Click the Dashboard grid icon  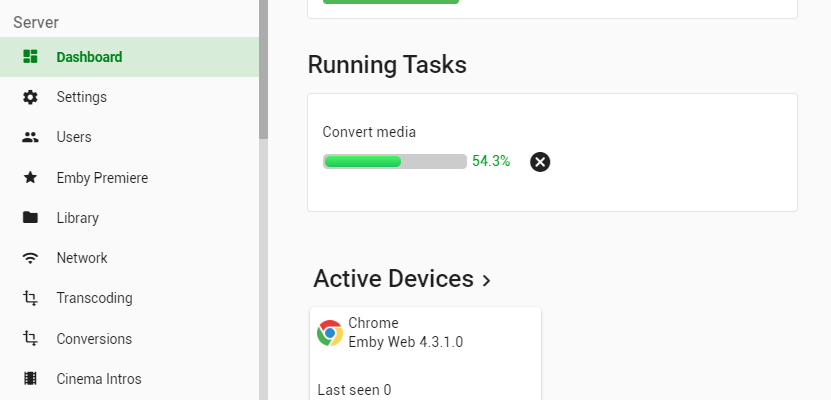(31, 57)
